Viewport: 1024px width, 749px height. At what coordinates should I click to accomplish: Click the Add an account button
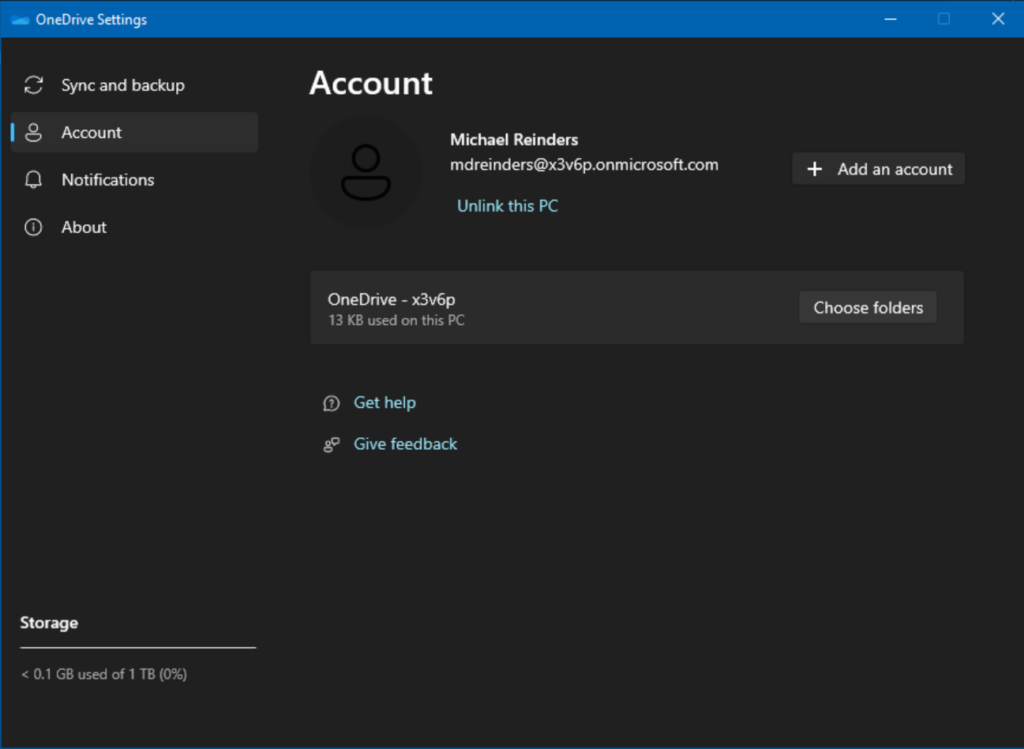tap(878, 169)
